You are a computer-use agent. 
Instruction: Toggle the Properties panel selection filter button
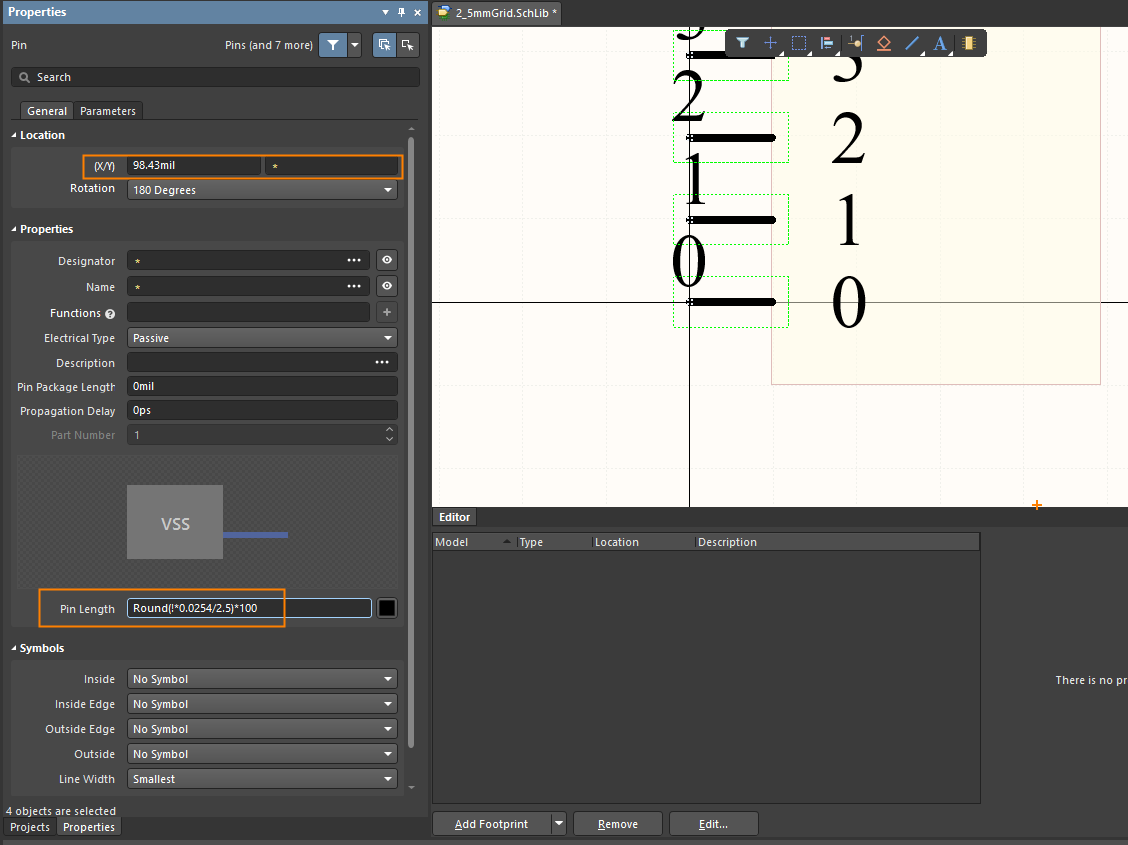click(x=332, y=45)
